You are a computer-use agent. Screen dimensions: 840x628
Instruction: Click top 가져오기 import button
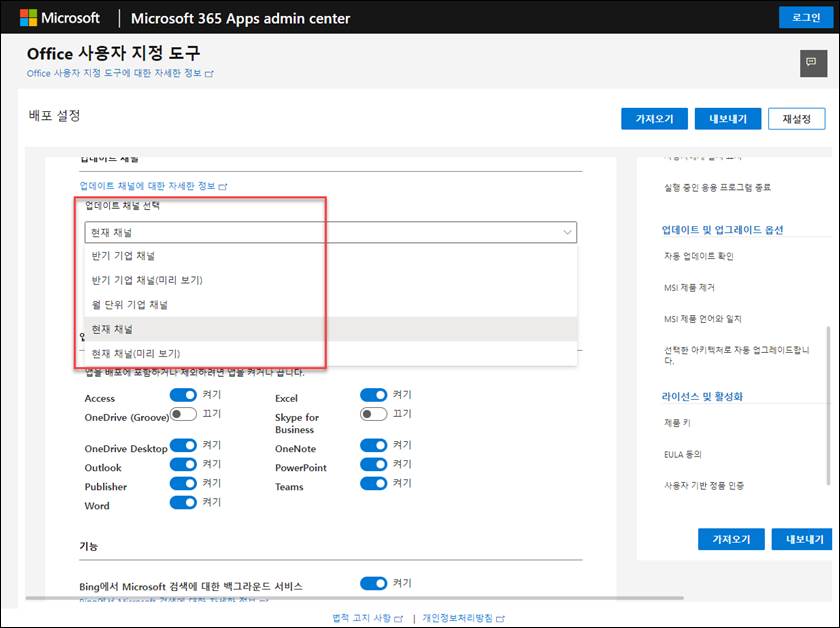[654, 118]
